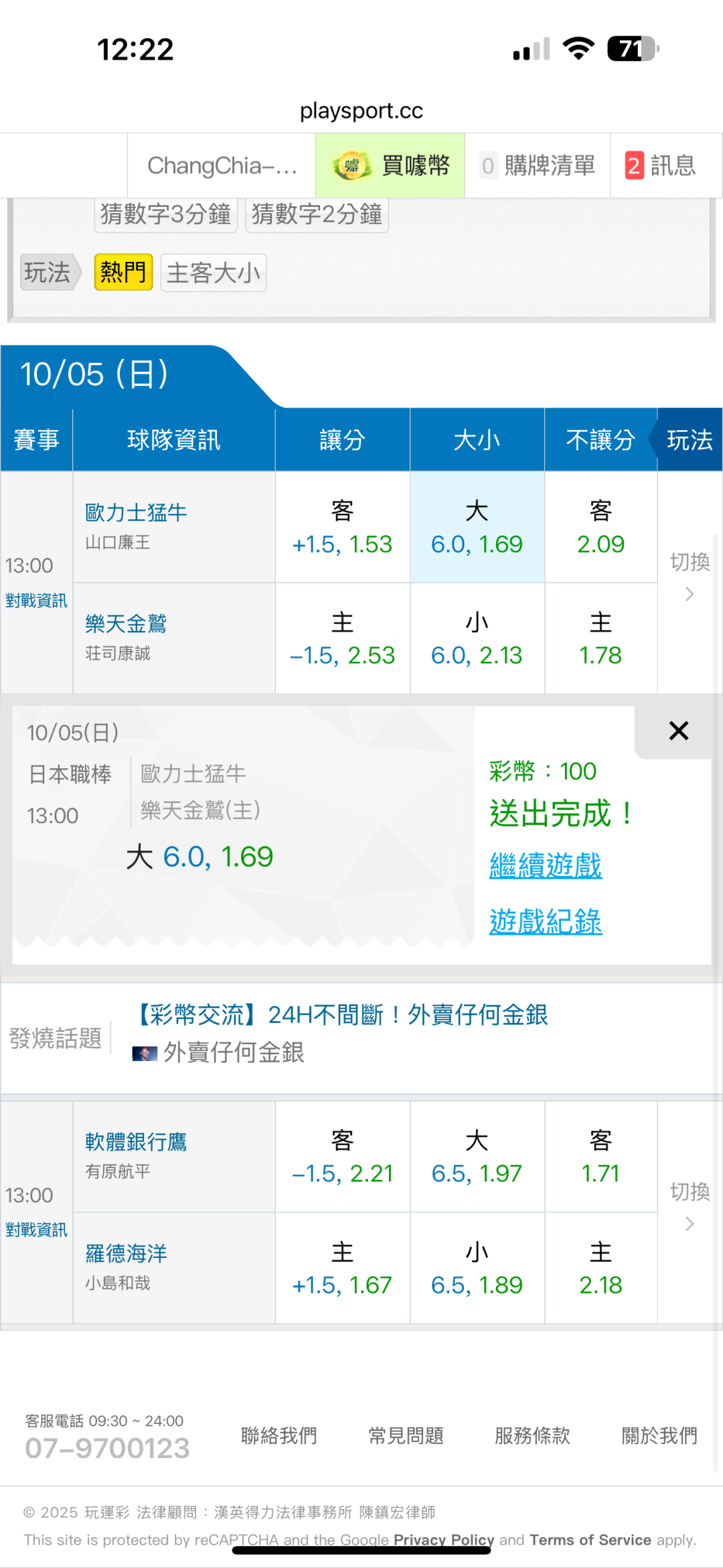Open 樂天金鷲 team info link
The image size is (723, 1568).
tap(126, 624)
